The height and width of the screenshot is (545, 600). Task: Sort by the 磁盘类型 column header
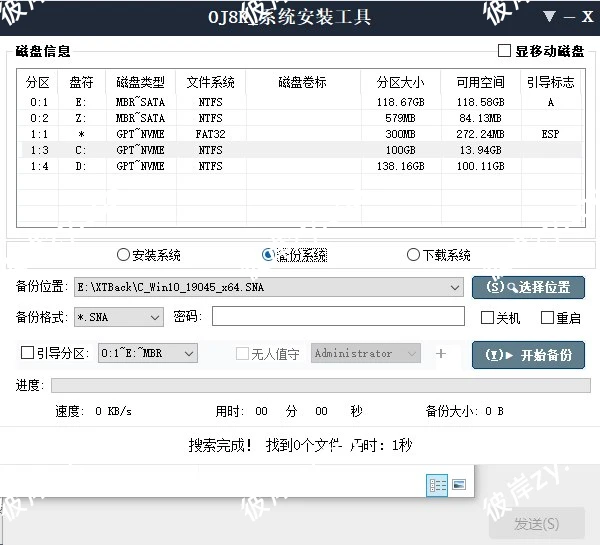[x=140, y=82]
